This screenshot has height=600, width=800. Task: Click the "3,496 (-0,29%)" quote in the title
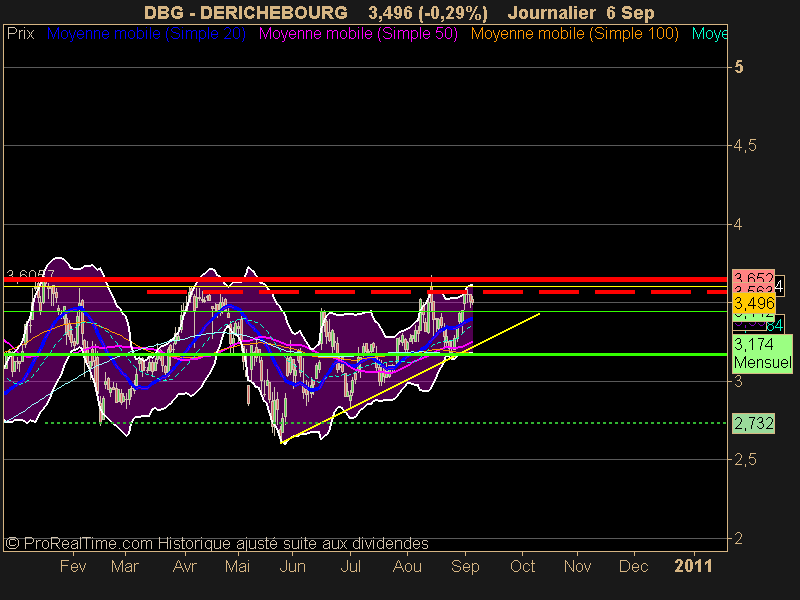428,13
